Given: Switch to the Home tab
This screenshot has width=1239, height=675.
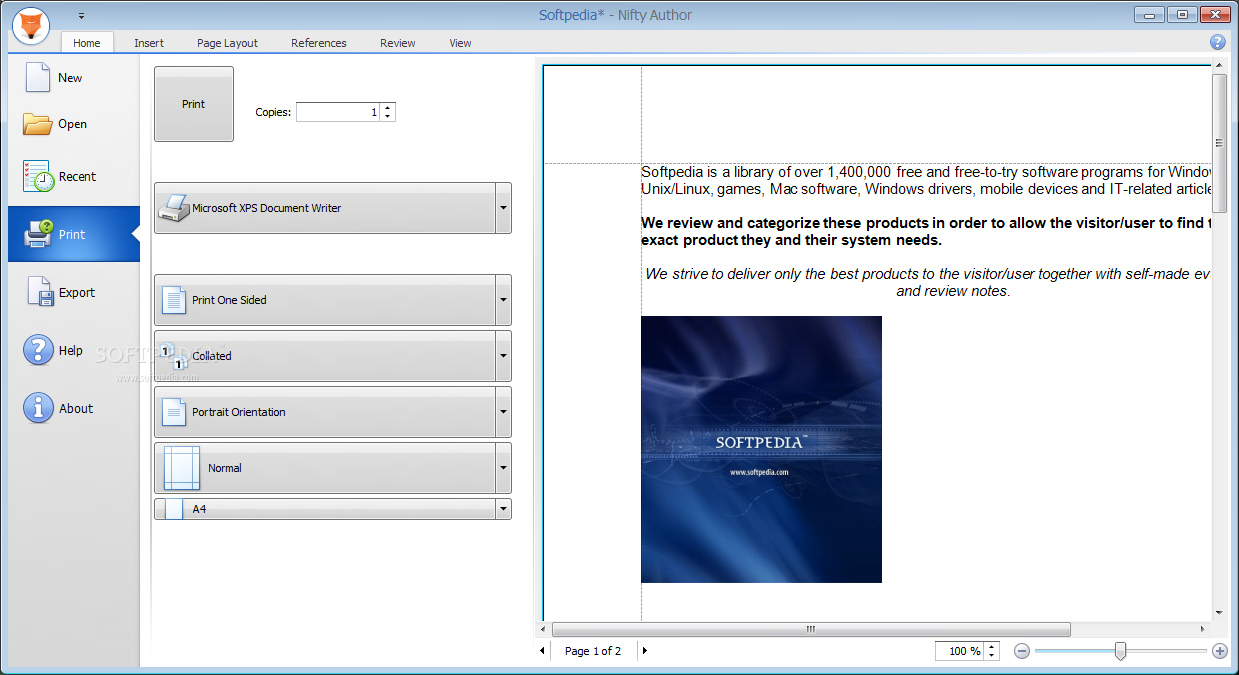Looking at the screenshot, I should point(87,43).
